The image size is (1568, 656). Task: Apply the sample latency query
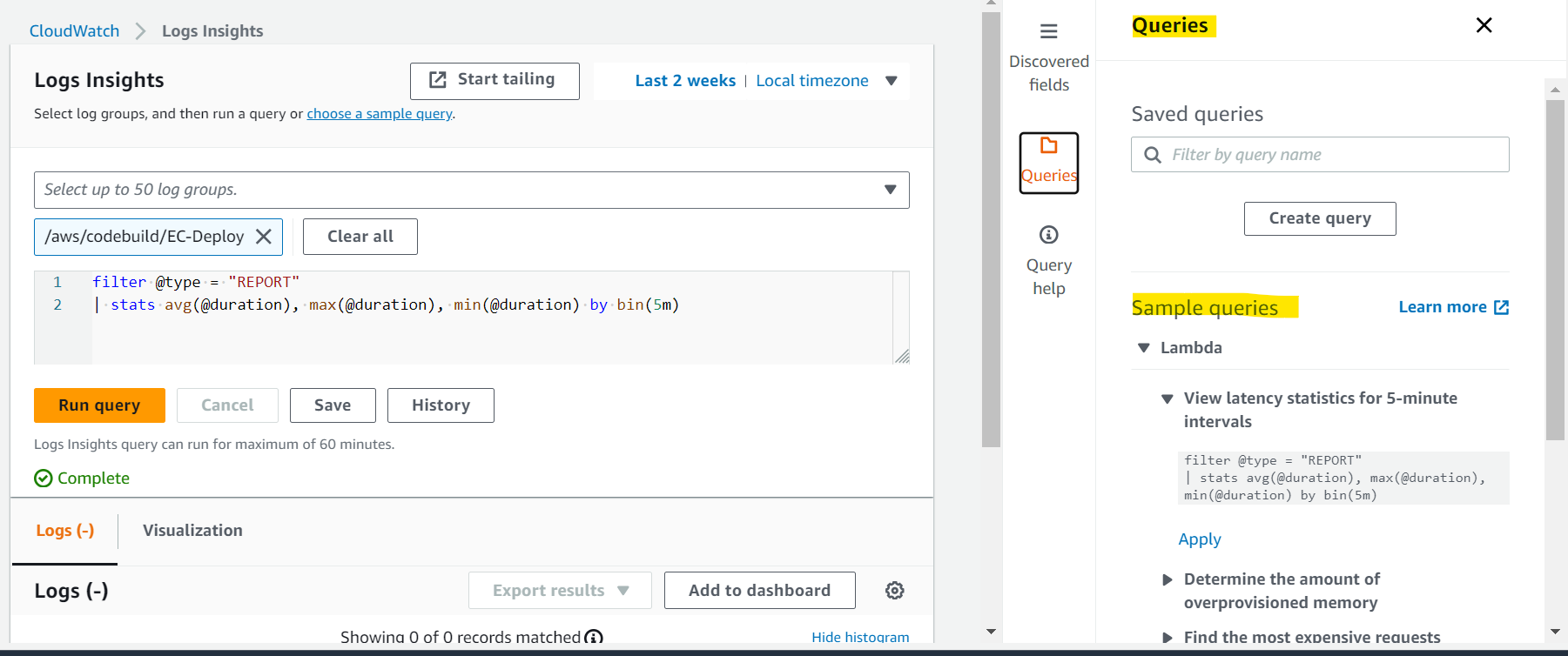(1200, 539)
